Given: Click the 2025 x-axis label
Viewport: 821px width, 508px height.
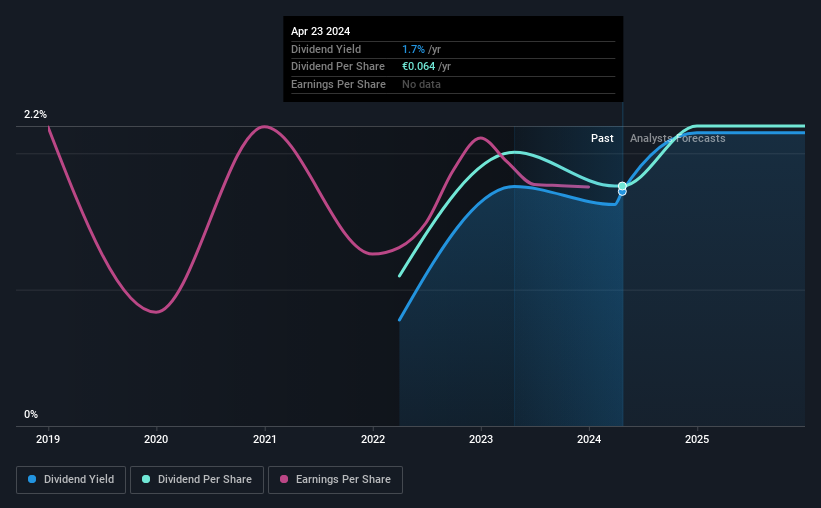Looking at the screenshot, I should [x=697, y=439].
